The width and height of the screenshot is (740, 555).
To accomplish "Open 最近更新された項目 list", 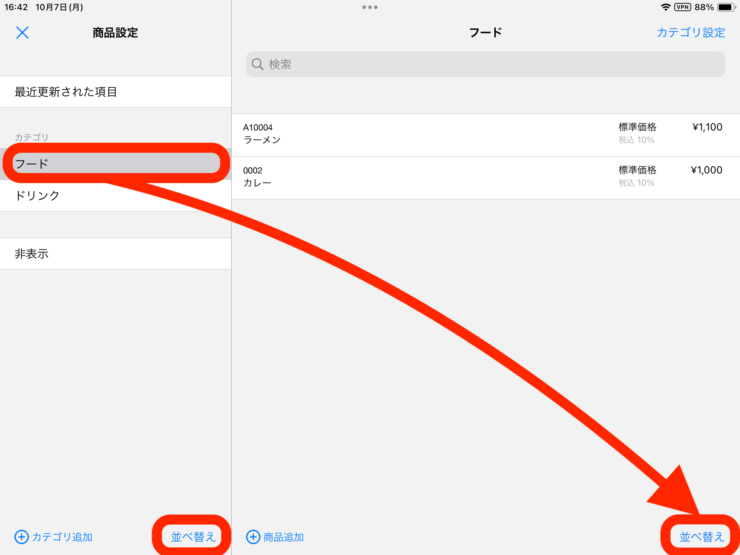I will 116,92.
